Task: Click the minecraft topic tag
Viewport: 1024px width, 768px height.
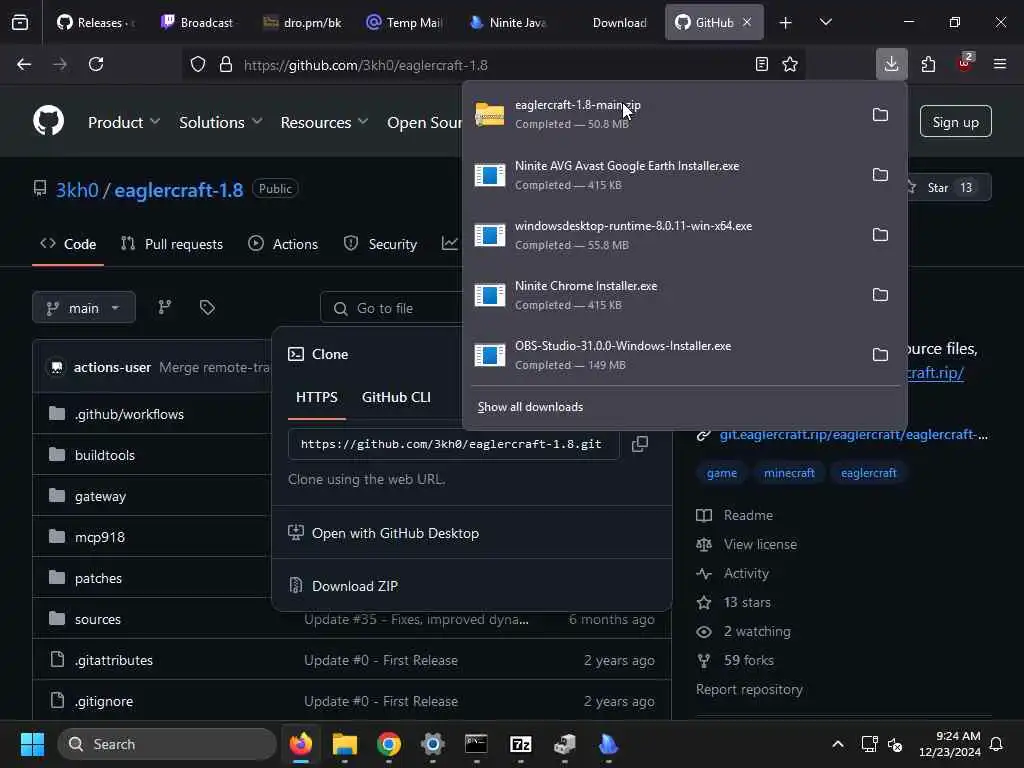Action: [789, 473]
